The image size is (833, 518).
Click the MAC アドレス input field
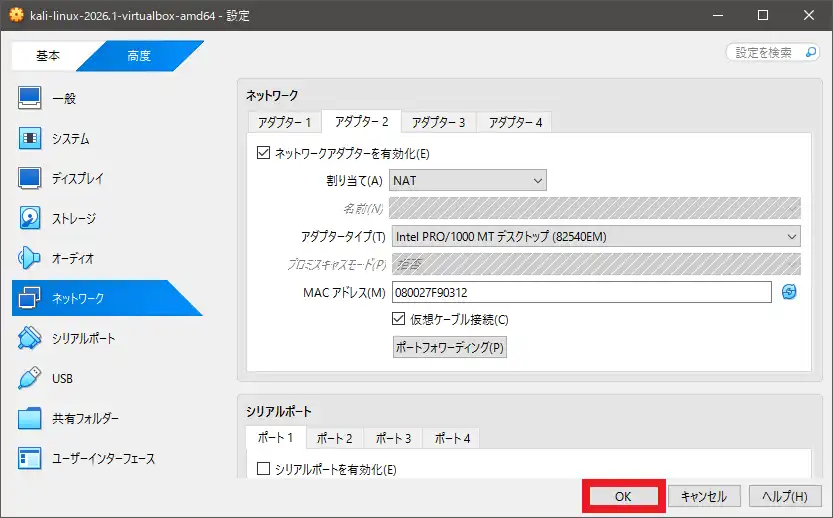[581, 292]
